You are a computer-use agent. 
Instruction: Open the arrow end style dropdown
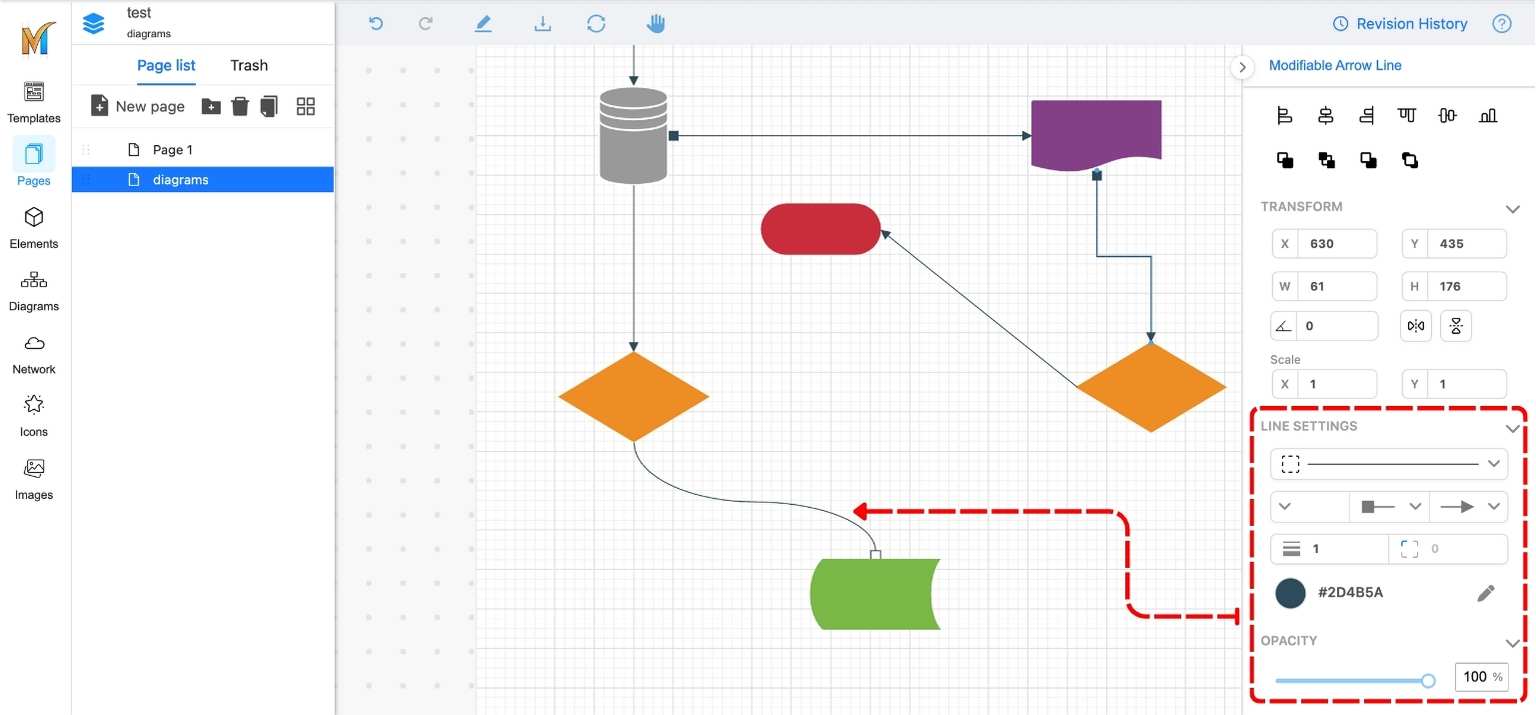click(x=1468, y=507)
